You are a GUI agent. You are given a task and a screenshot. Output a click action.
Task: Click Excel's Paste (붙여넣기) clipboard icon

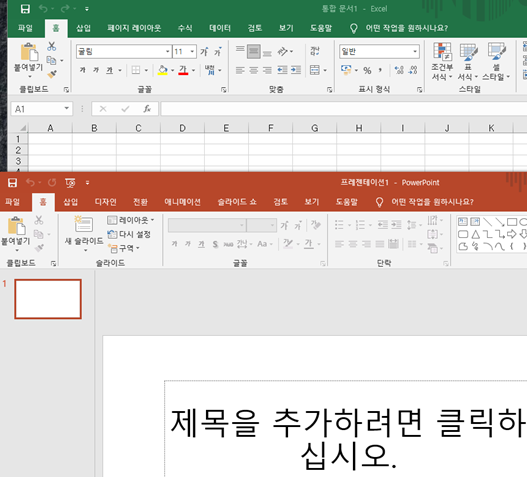(29, 52)
